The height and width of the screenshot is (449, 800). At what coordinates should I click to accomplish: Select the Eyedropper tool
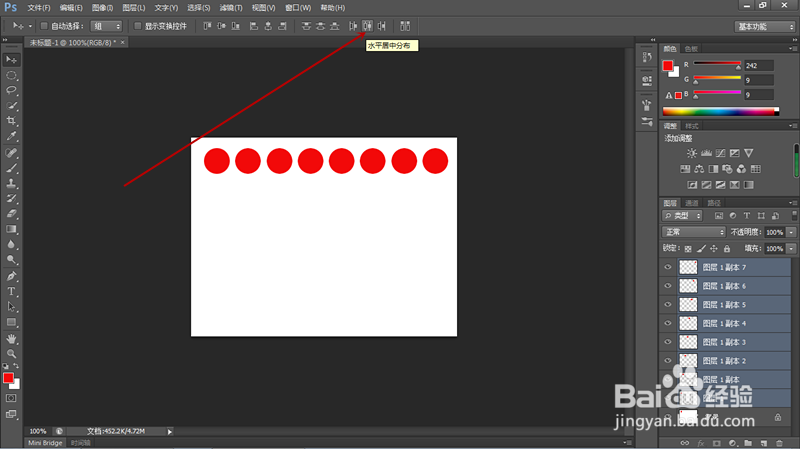coord(11,136)
